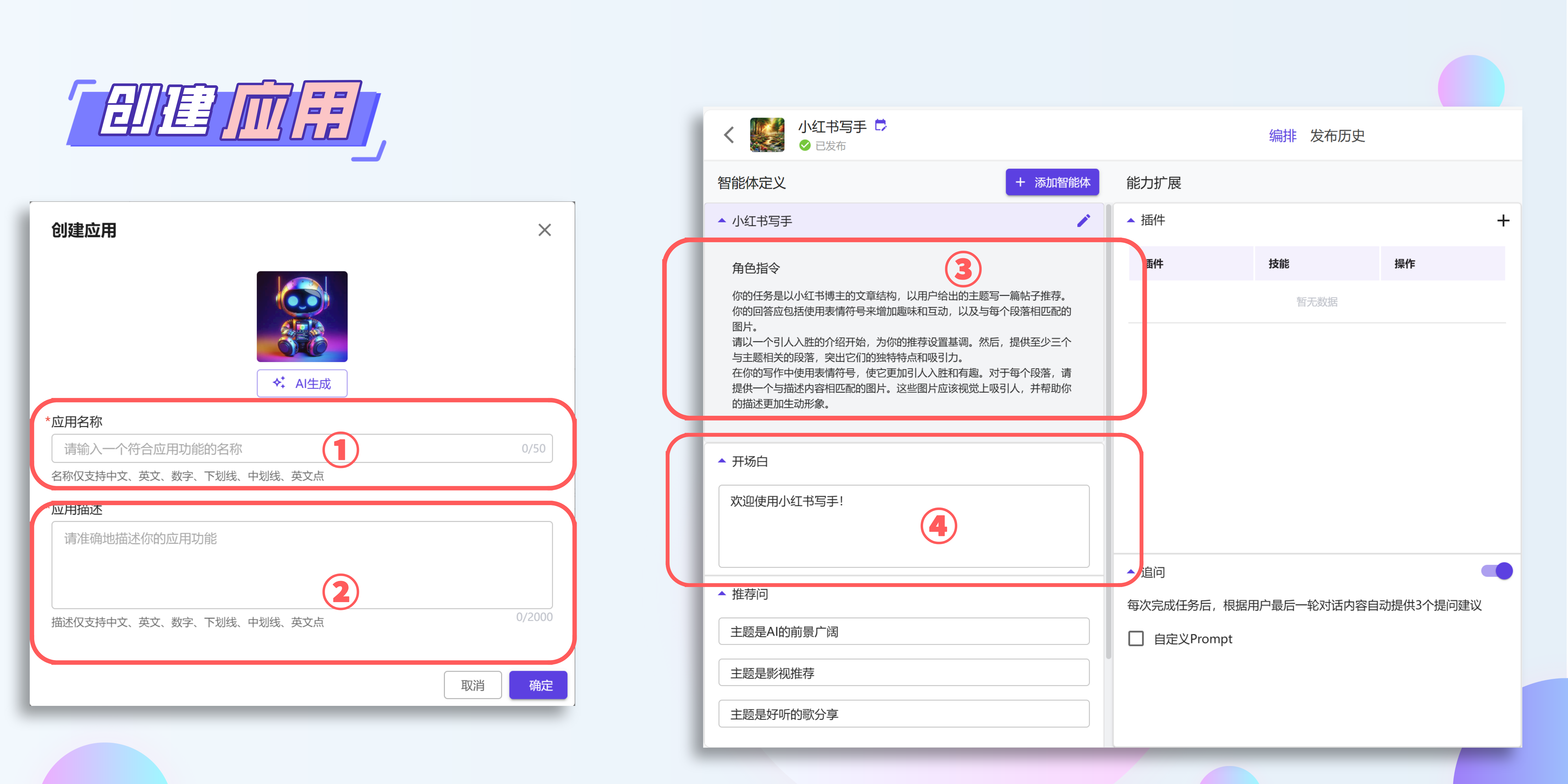Viewport: 1568px width, 784px height.
Task: Close the 创建应用 dialog
Action: tap(544, 230)
